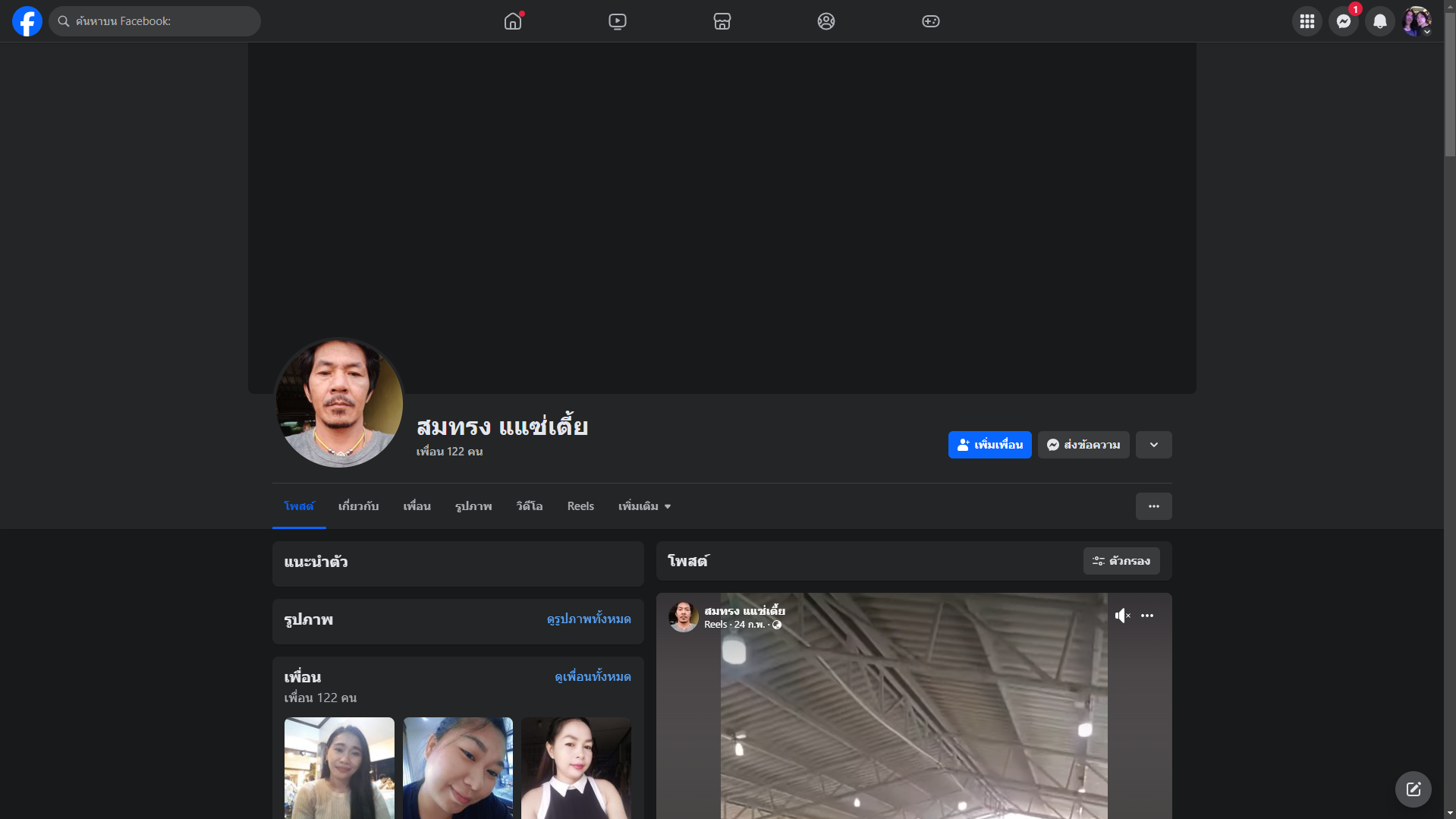Open the Gaming icon in top bar
The height and width of the screenshot is (819, 1456).
pos(931,21)
